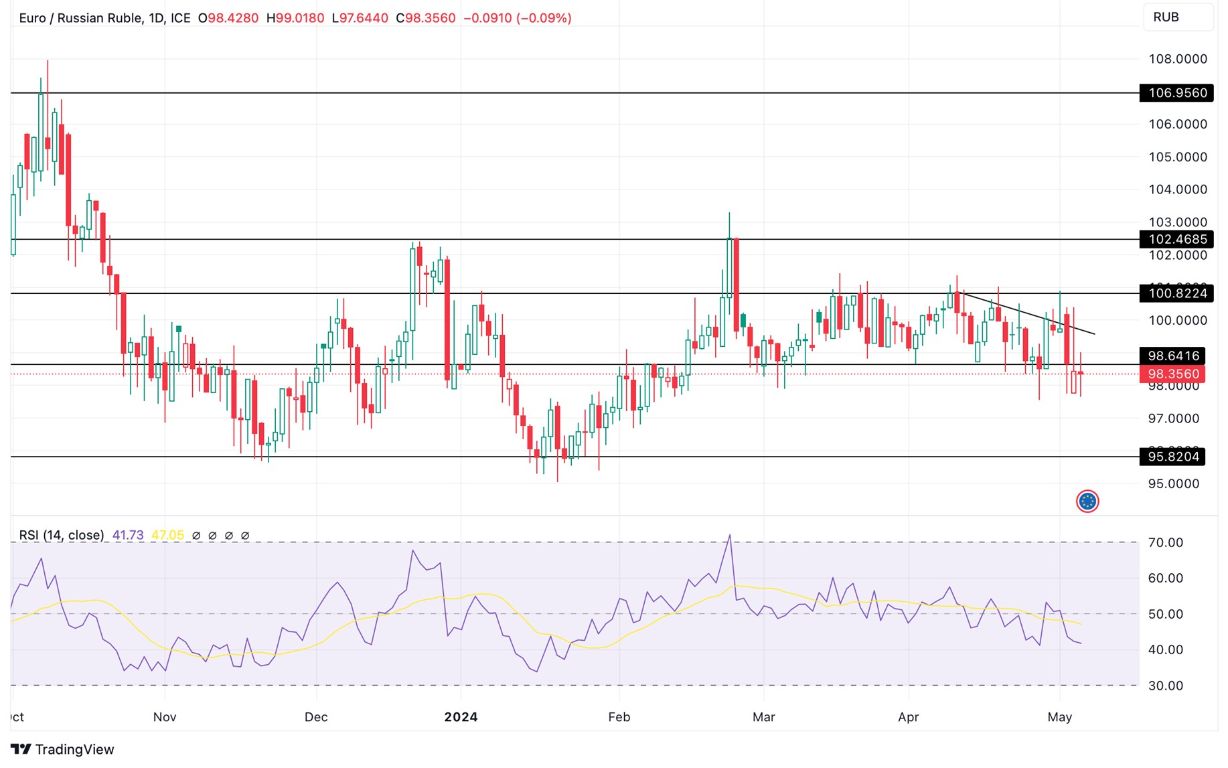This screenshot has height=768, width=1228.
Task: Click the high price H99.0180
Action: (x=295, y=18)
